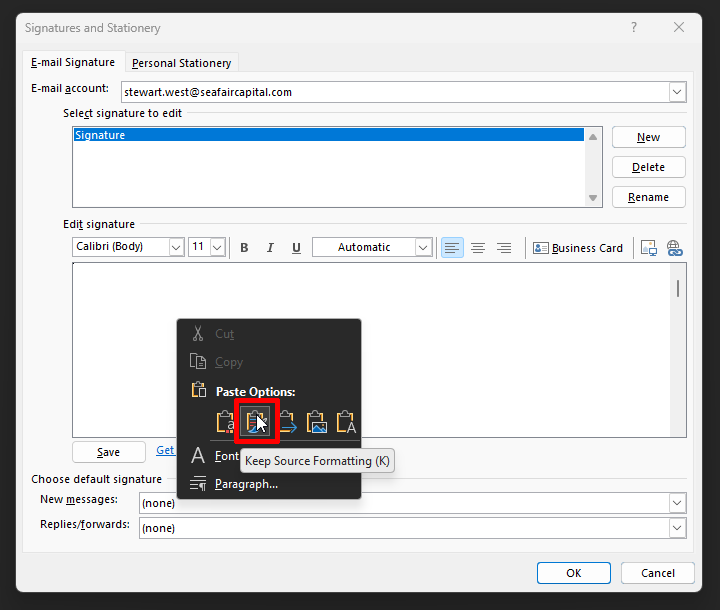Open Paragraph... from the context menu
This screenshot has width=720, height=610.
[246, 484]
